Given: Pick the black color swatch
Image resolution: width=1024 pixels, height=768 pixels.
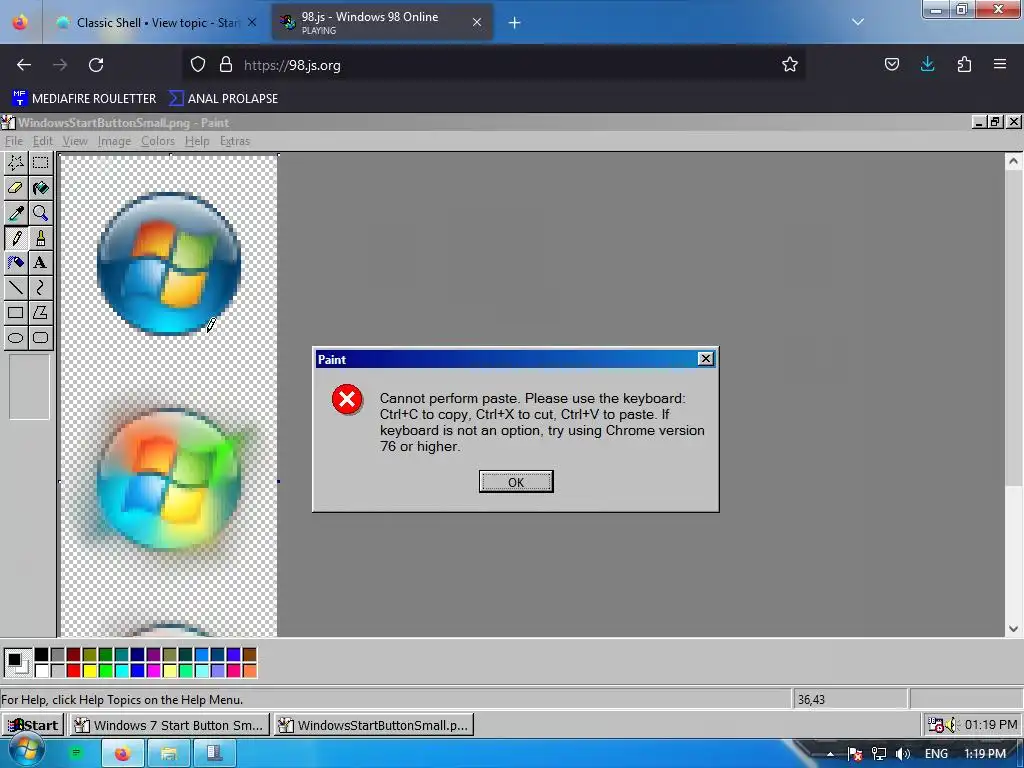Looking at the screenshot, I should click(41, 654).
